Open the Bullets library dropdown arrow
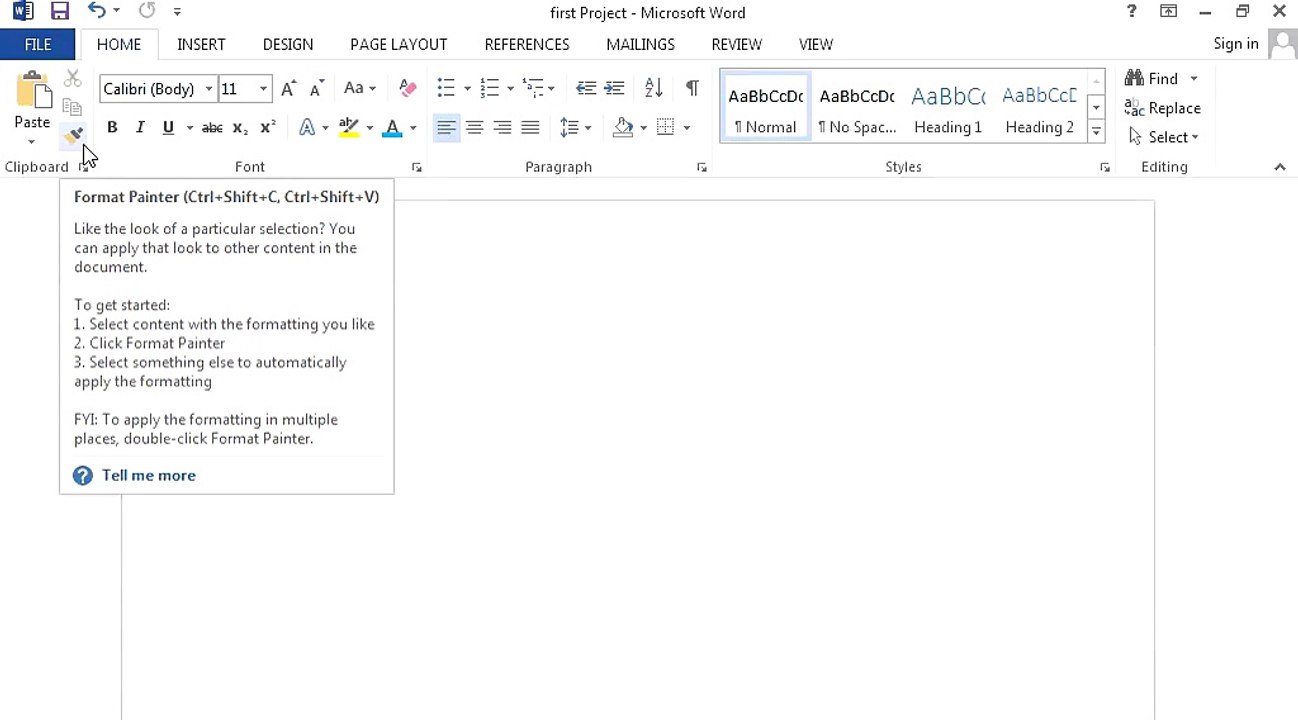 pos(467,88)
